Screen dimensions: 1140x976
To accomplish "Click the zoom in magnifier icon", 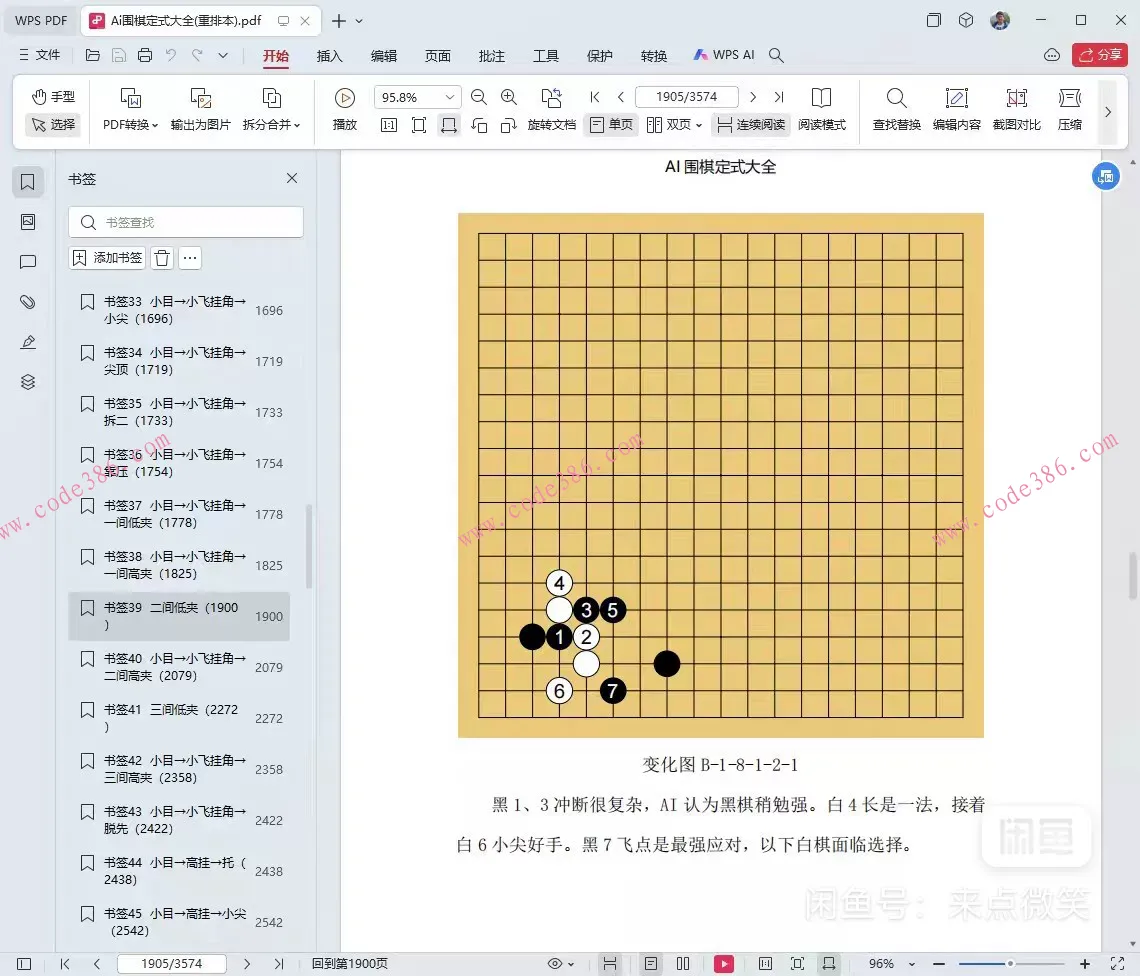I will coord(508,97).
